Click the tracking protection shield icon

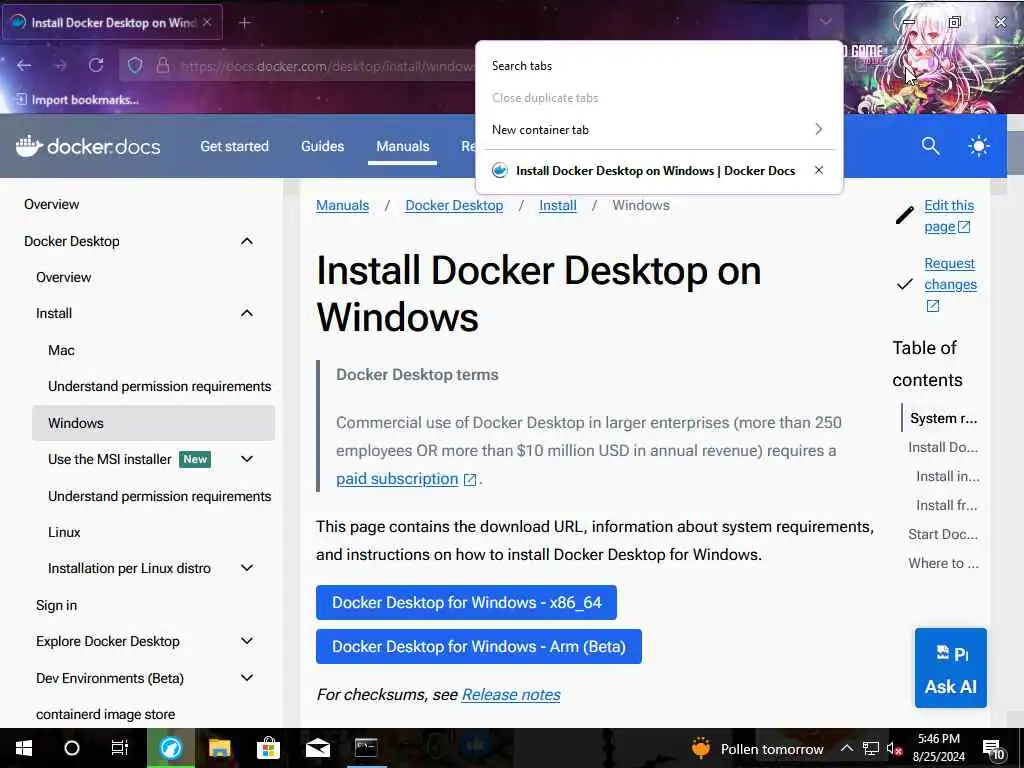click(x=135, y=65)
